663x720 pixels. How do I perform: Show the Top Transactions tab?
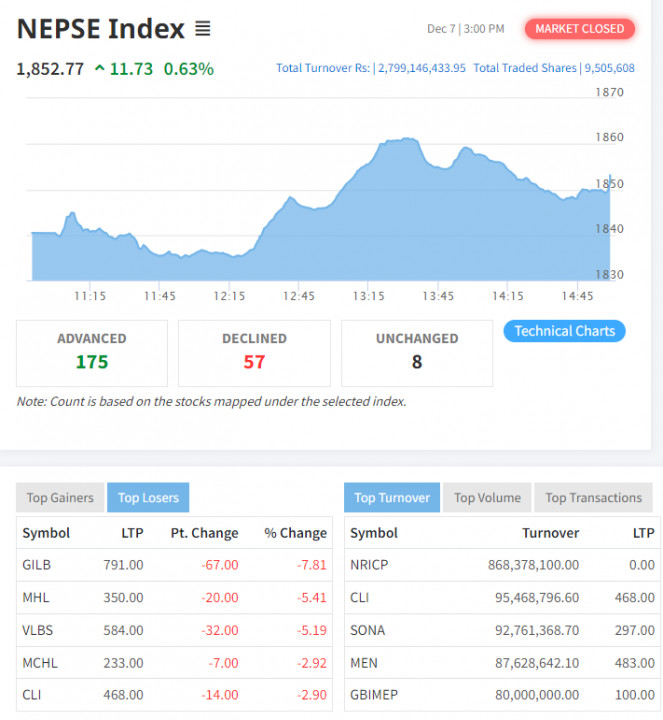tap(593, 497)
